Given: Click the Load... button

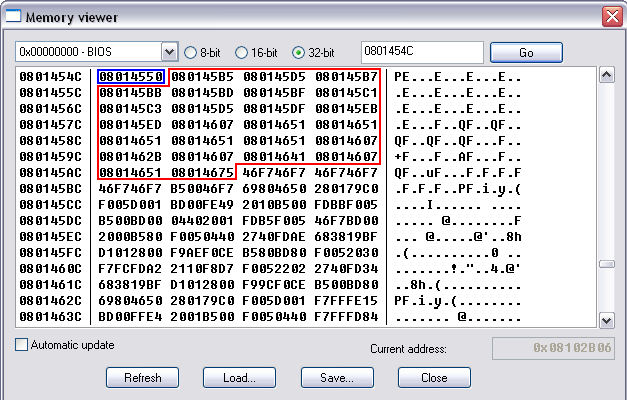Looking at the screenshot, I should point(240,378).
